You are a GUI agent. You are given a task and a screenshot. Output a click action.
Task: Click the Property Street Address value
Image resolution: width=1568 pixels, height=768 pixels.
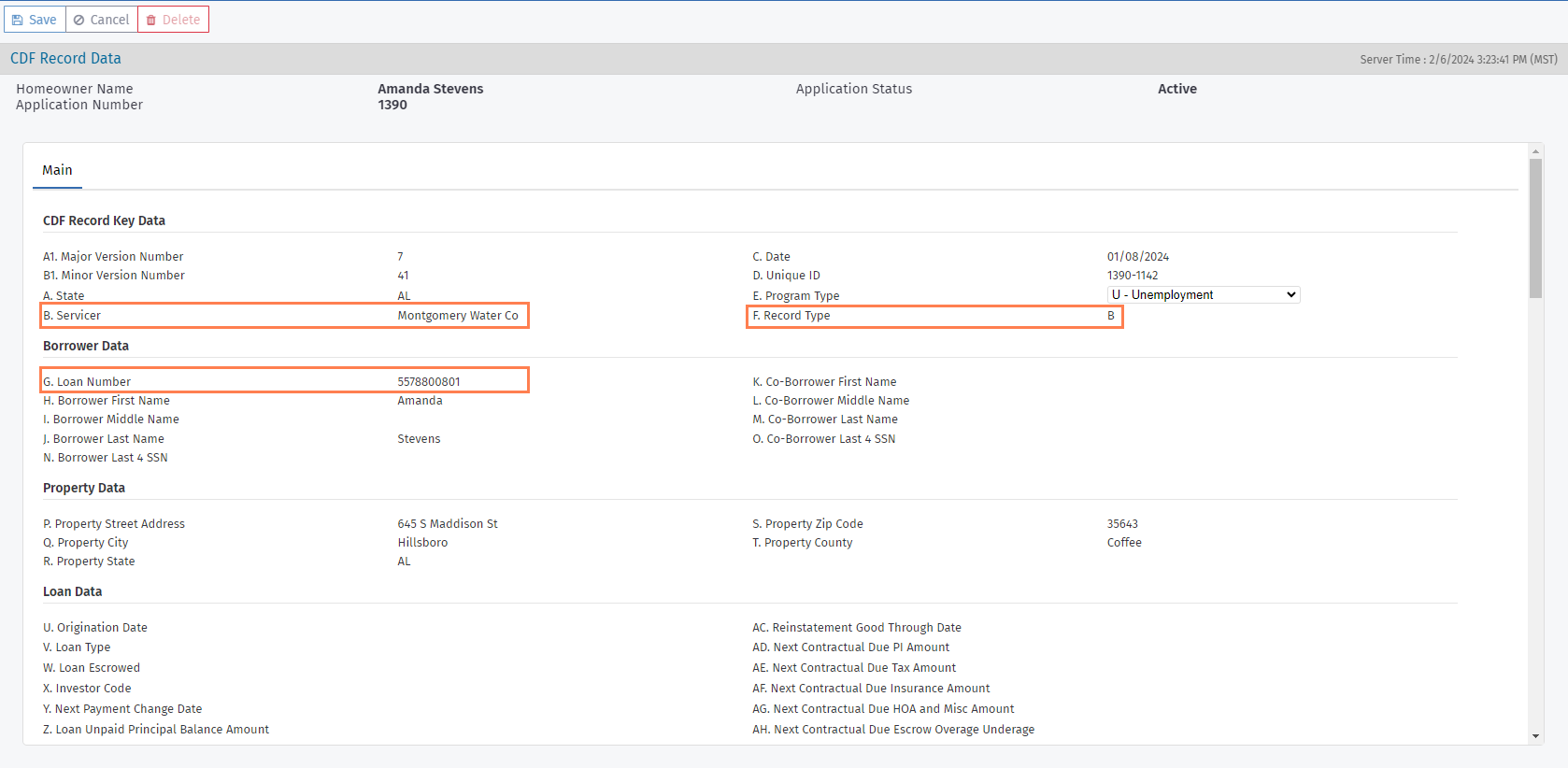click(x=448, y=524)
